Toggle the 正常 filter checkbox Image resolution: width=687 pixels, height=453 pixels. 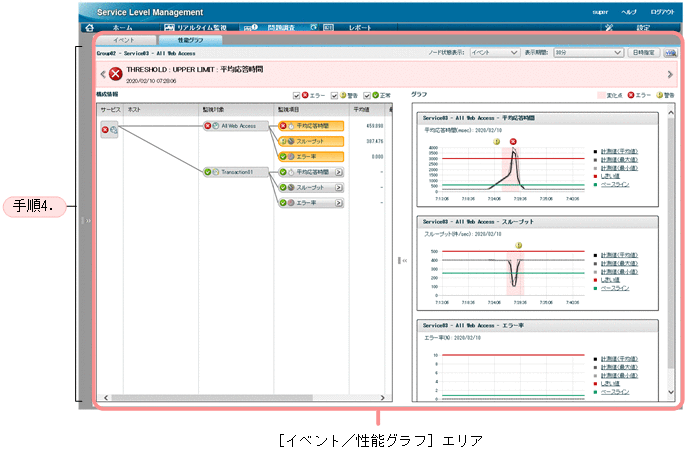[x=367, y=96]
